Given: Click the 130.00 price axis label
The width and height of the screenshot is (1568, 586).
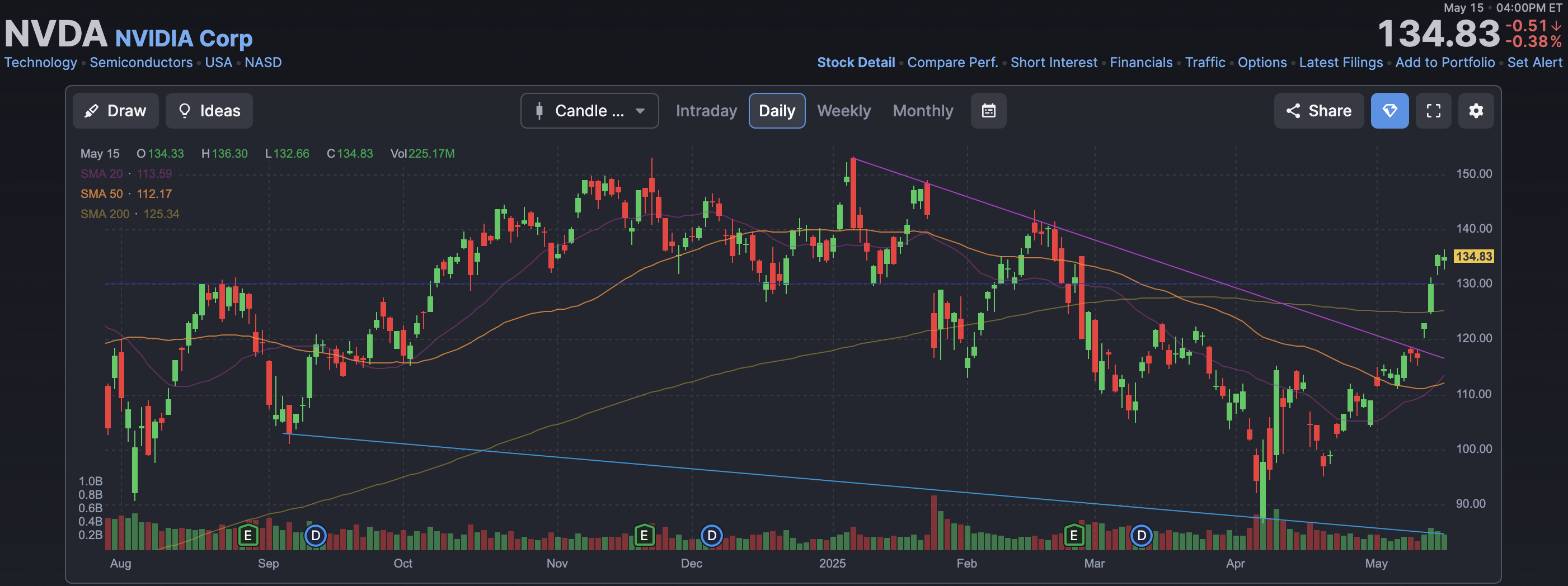Looking at the screenshot, I should [1473, 283].
